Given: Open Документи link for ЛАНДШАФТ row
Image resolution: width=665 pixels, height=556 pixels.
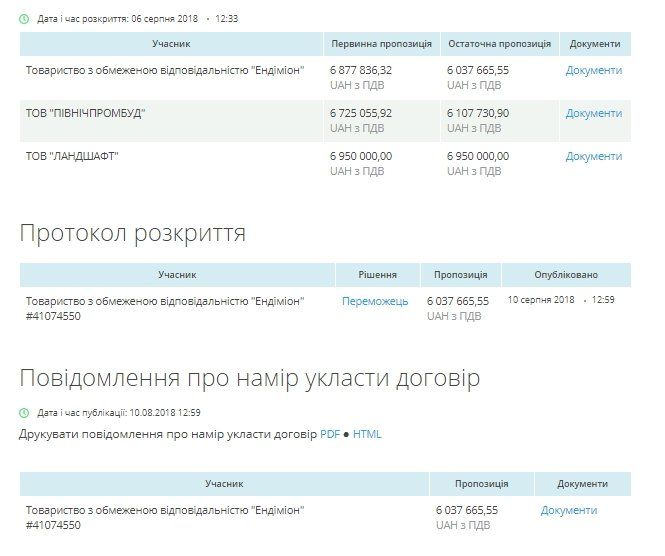Looking at the screenshot, I should (594, 156).
